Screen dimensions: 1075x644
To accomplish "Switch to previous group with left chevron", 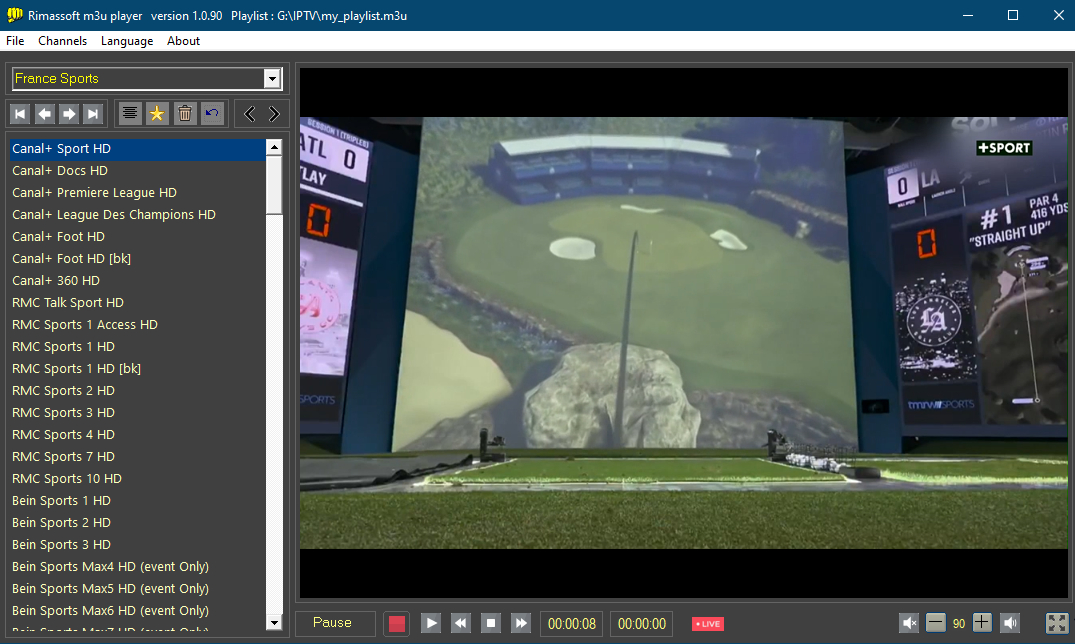I will [250, 114].
